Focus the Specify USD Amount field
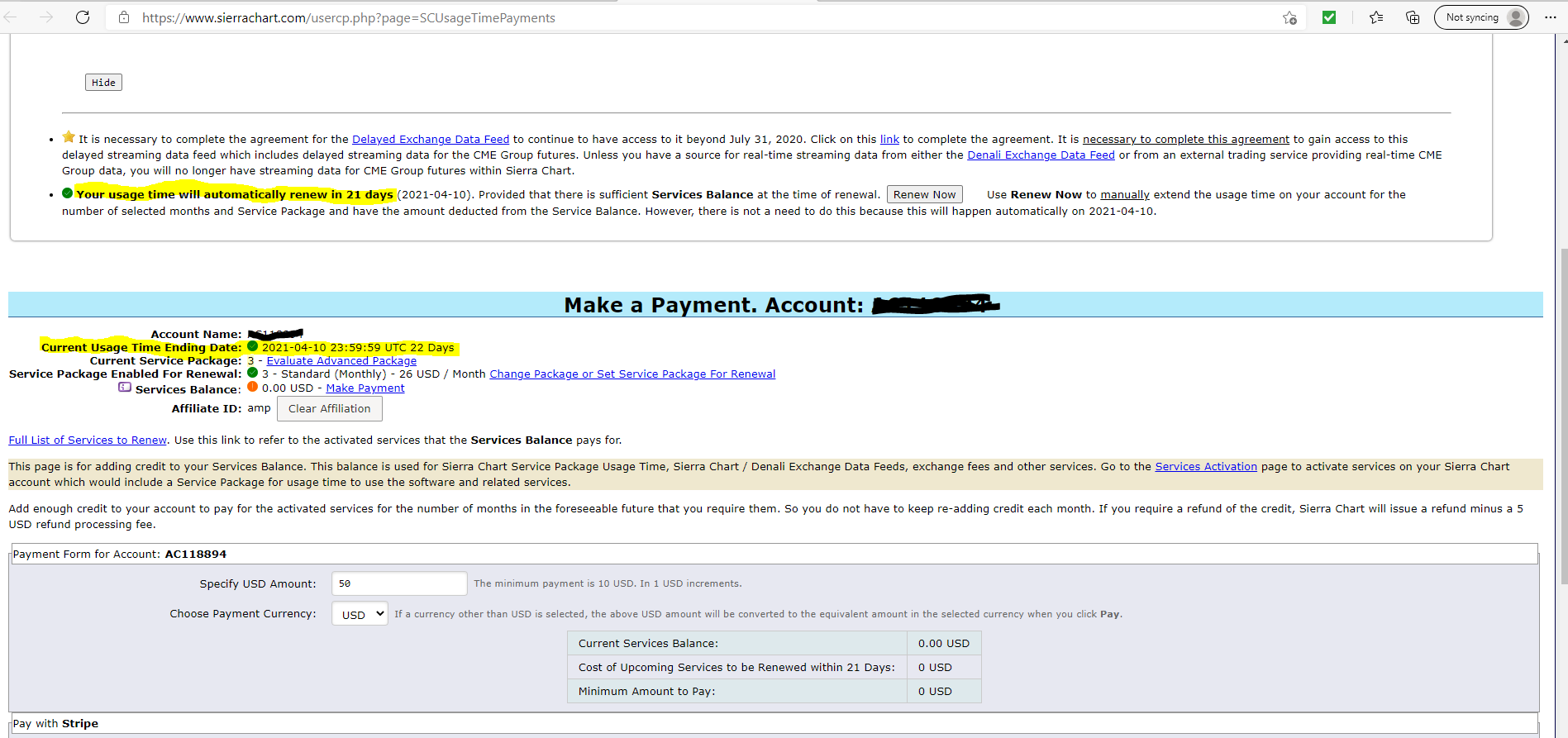 [399, 583]
